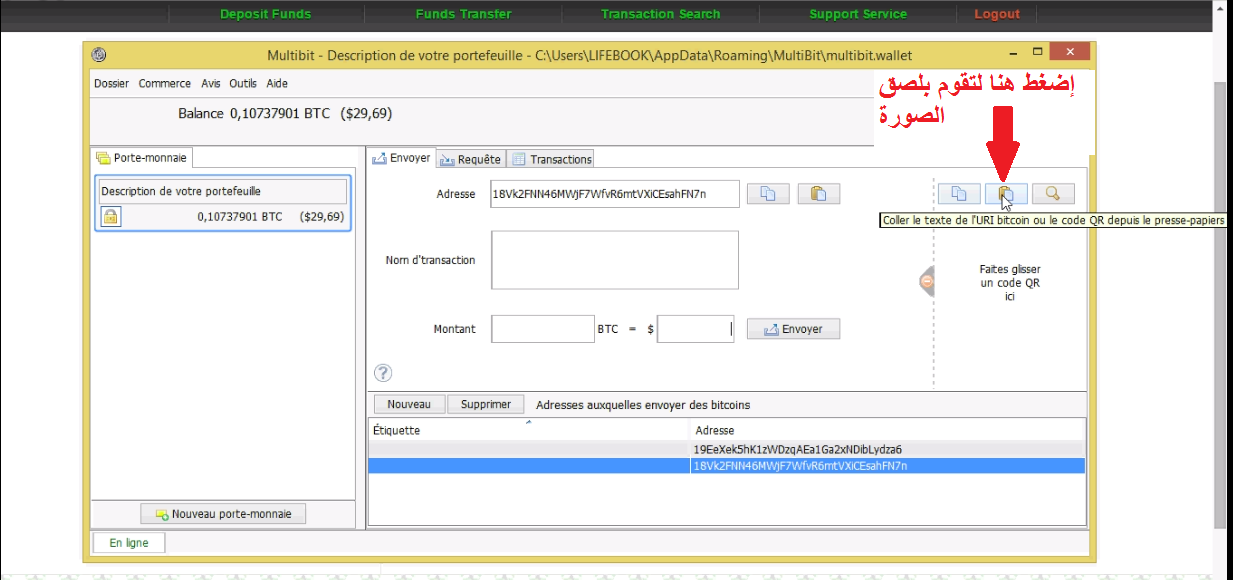Open the Dossier menu
The width and height of the screenshot is (1233, 580).
(112, 84)
